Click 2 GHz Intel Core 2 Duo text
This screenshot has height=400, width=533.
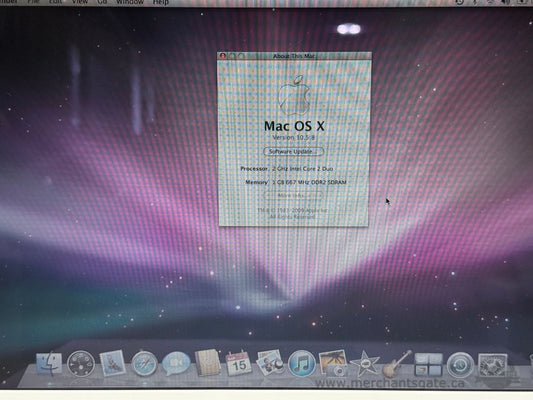pyautogui.click(x=303, y=169)
